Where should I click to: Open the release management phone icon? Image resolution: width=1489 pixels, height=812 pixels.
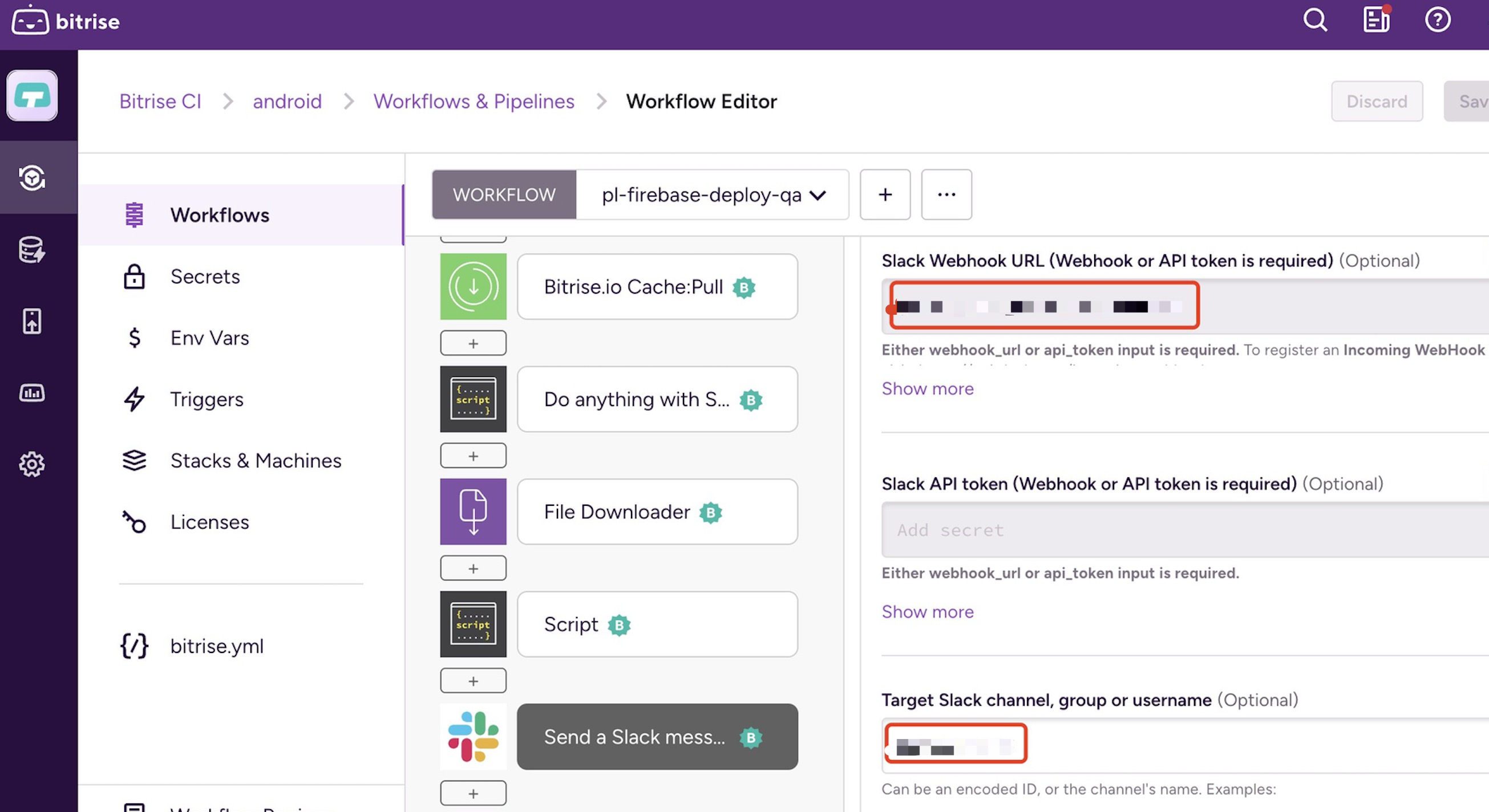coord(33,322)
